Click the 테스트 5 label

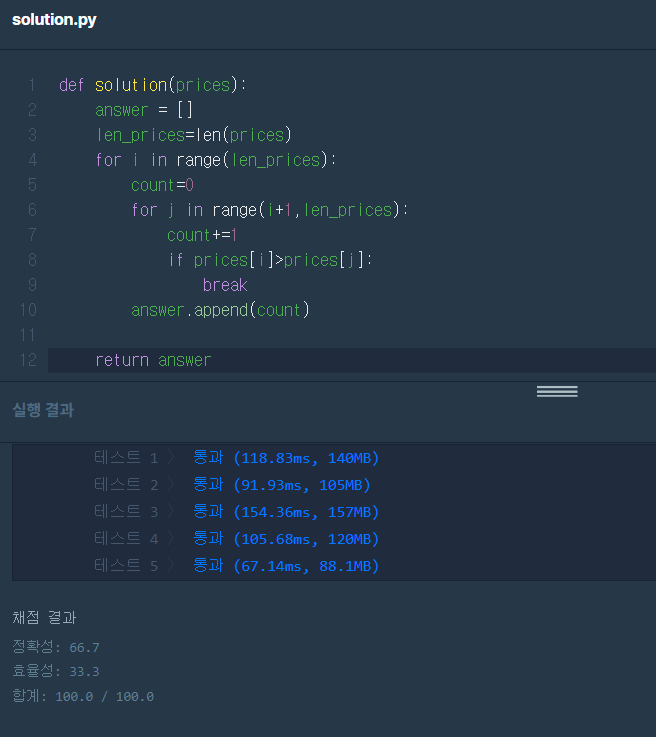[126, 565]
